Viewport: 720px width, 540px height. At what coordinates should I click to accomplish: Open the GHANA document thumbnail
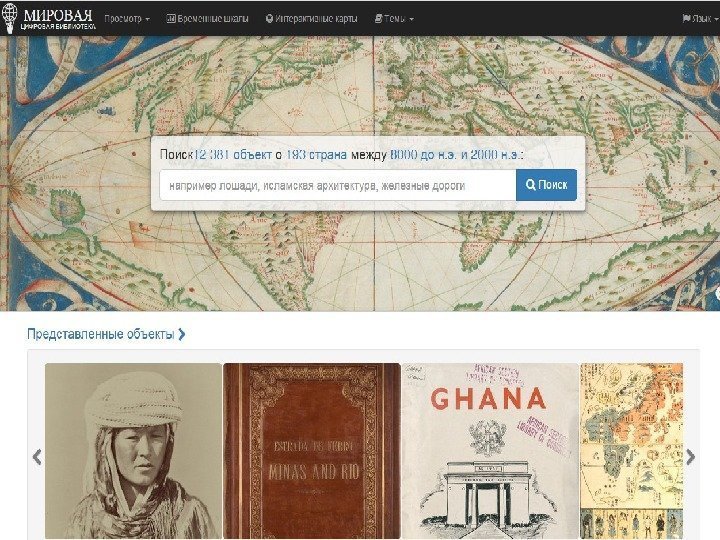(490, 451)
